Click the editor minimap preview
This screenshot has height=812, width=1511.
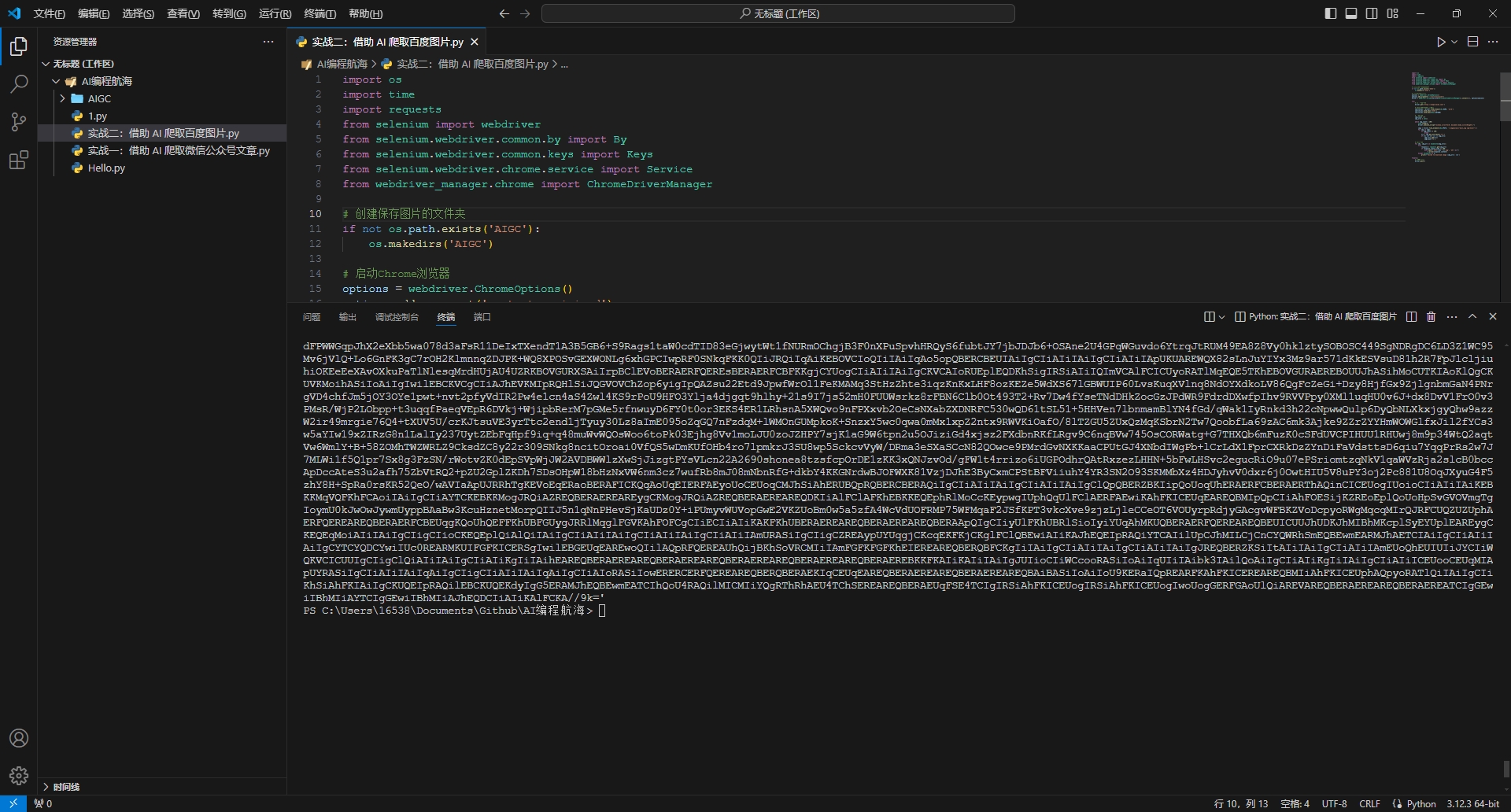[x=1453, y=118]
